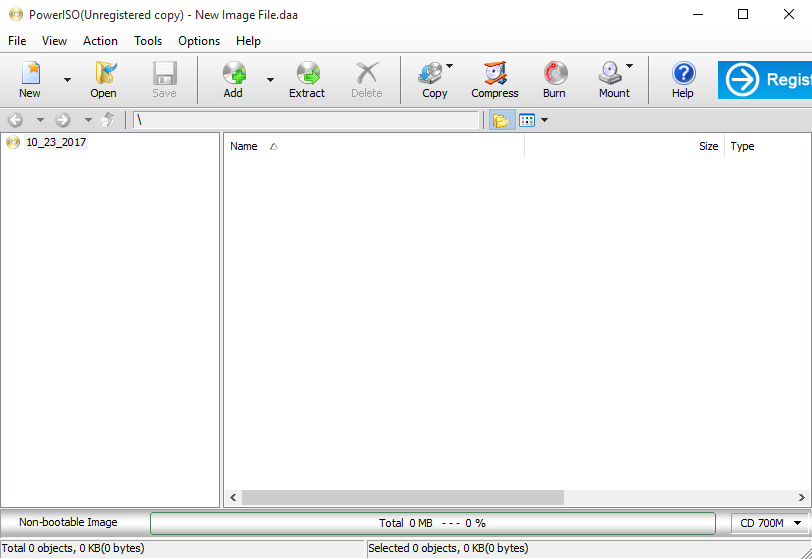Click the horizontal scrollbar left arrow
The image size is (812, 559).
(x=233, y=497)
